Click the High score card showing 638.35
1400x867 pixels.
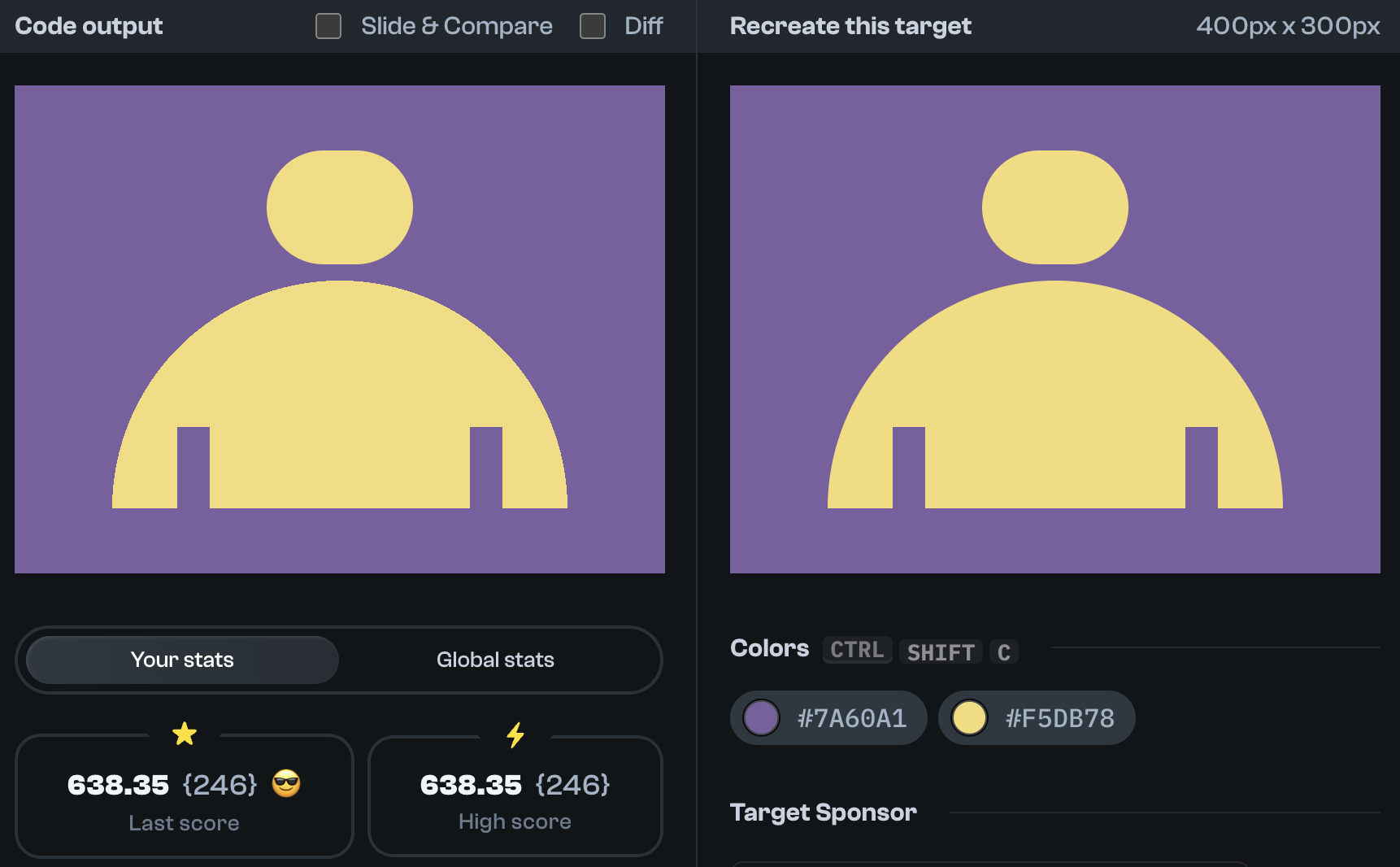[x=515, y=797]
